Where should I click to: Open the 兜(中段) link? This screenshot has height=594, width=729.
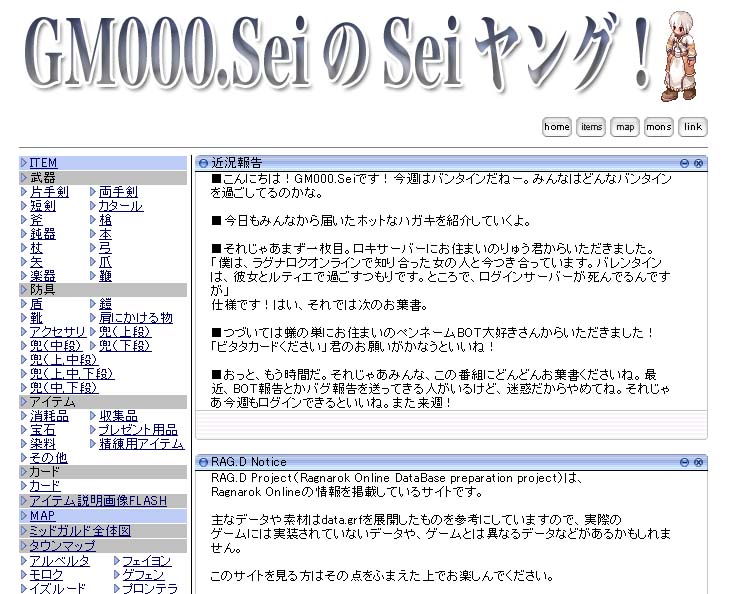[56, 345]
